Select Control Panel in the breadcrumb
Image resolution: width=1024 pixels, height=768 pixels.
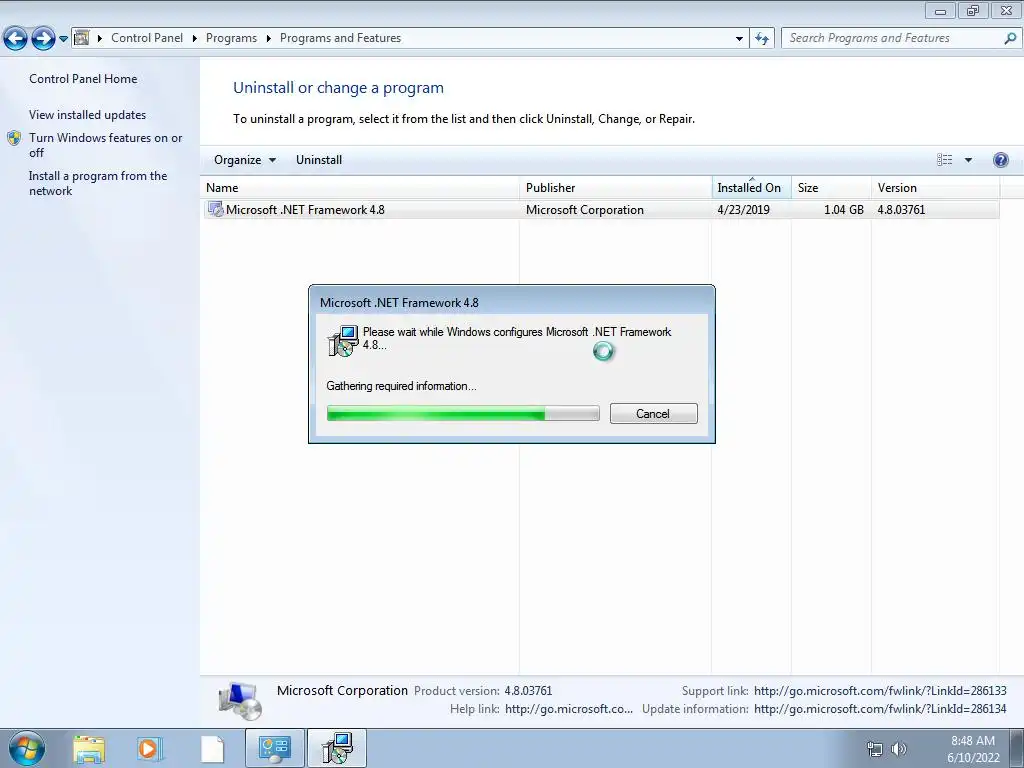(147, 38)
